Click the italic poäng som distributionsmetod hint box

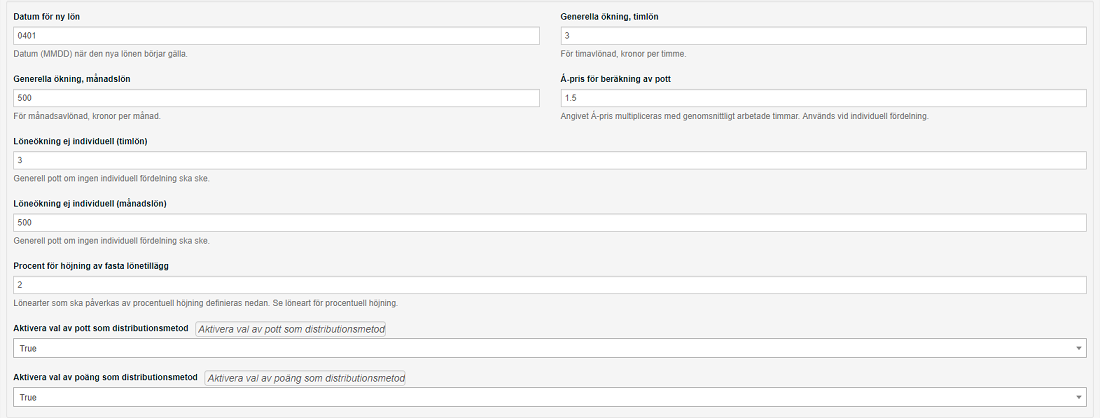[x=305, y=378]
